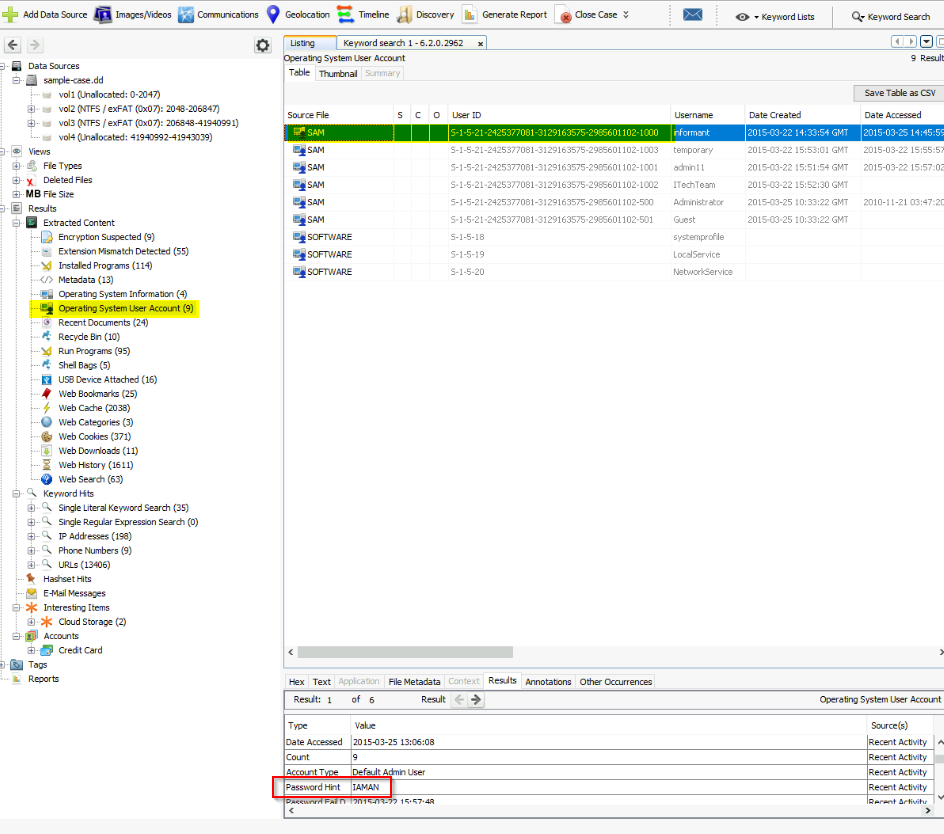Image resolution: width=944 pixels, height=834 pixels.
Task: Open the Communications tool
Action: pos(219,14)
